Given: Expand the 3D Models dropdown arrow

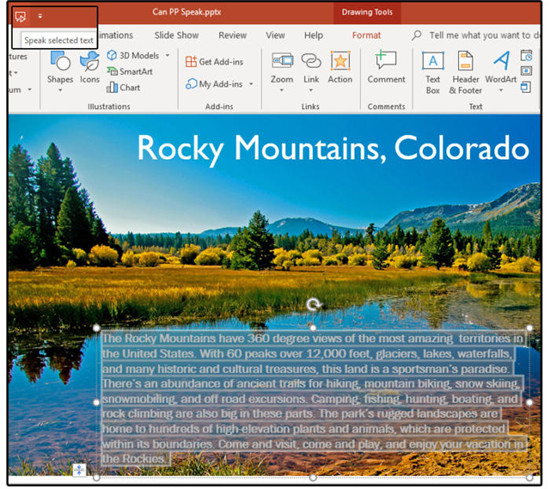Looking at the screenshot, I should (168, 55).
